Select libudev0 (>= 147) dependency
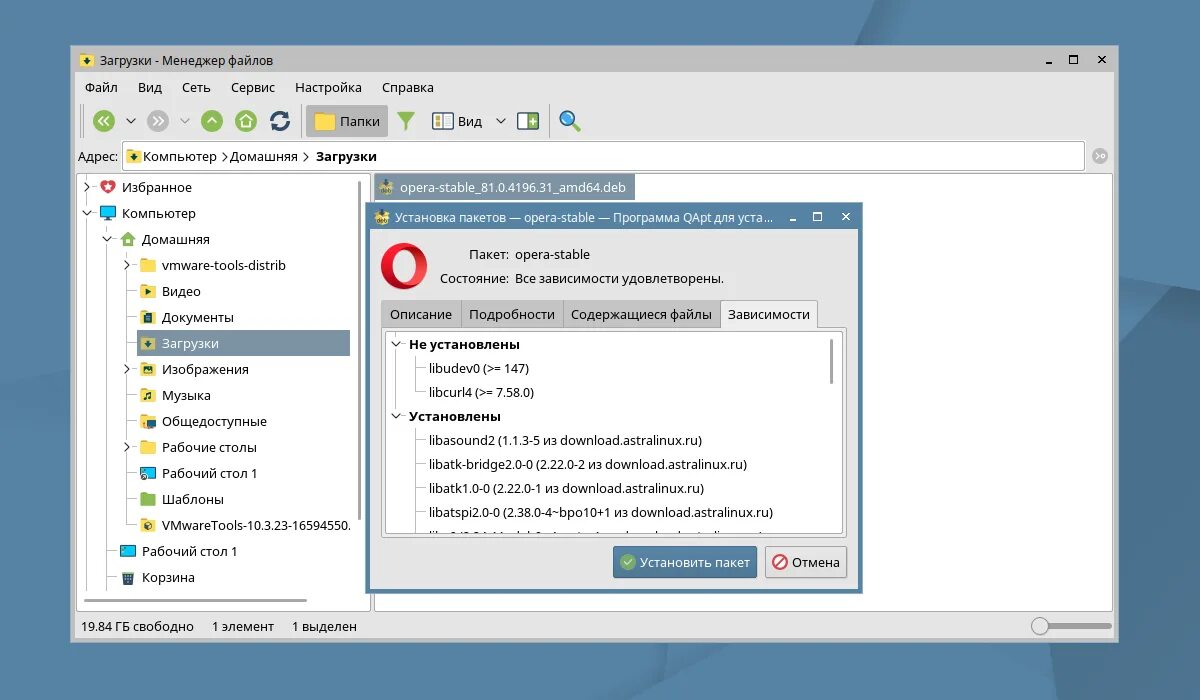Image resolution: width=1200 pixels, height=700 pixels. point(479,368)
